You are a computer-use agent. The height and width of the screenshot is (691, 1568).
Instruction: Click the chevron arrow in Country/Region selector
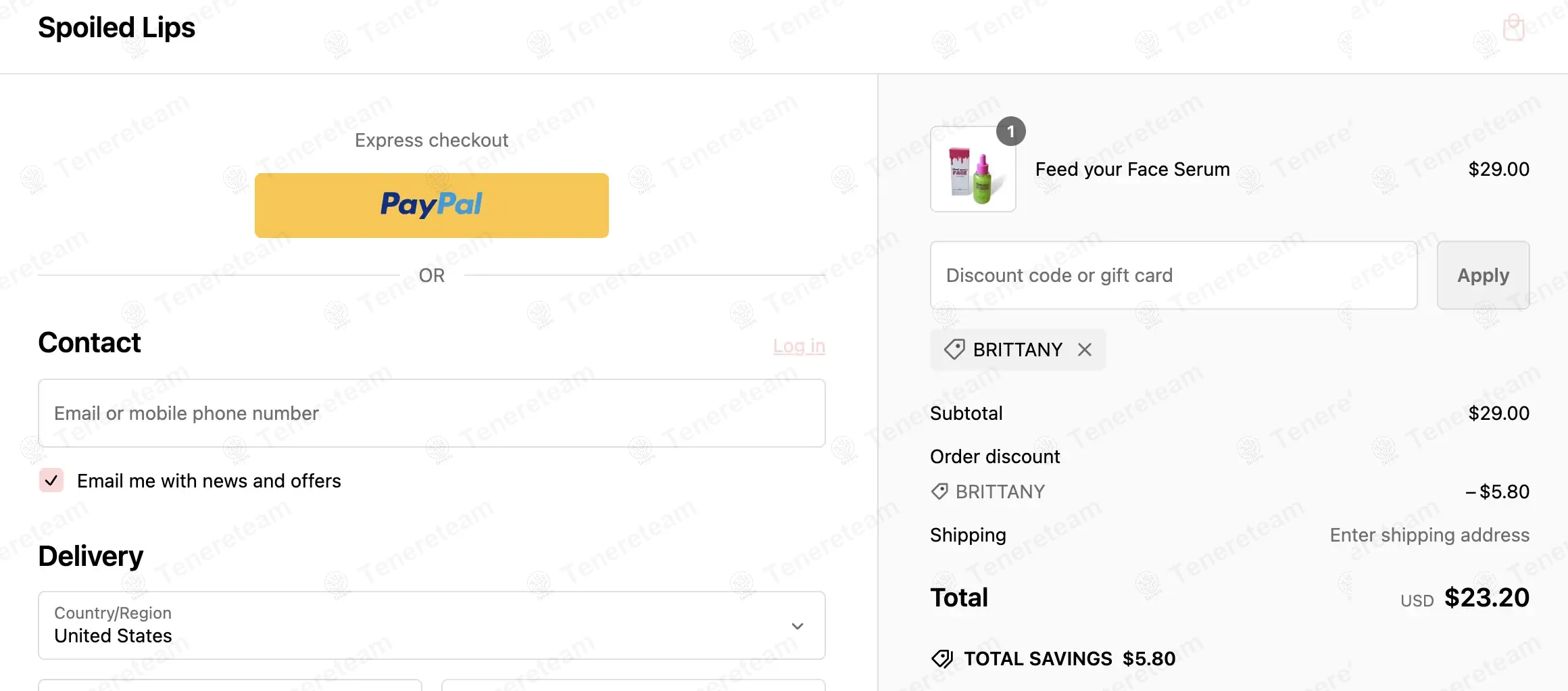click(x=798, y=626)
